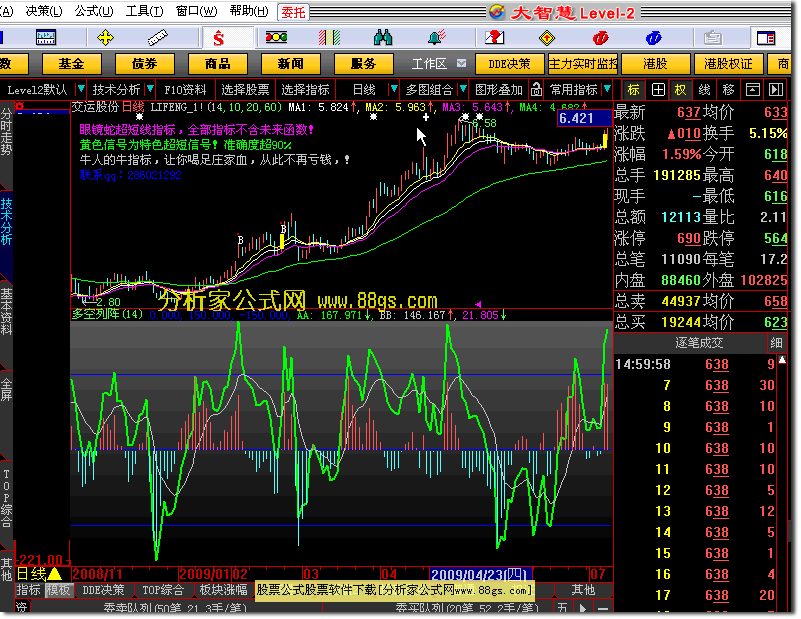Open the Level2默认 dropdown arrow
The height and width of the screenshot is (619, 801).
click(x=81, y=89)
